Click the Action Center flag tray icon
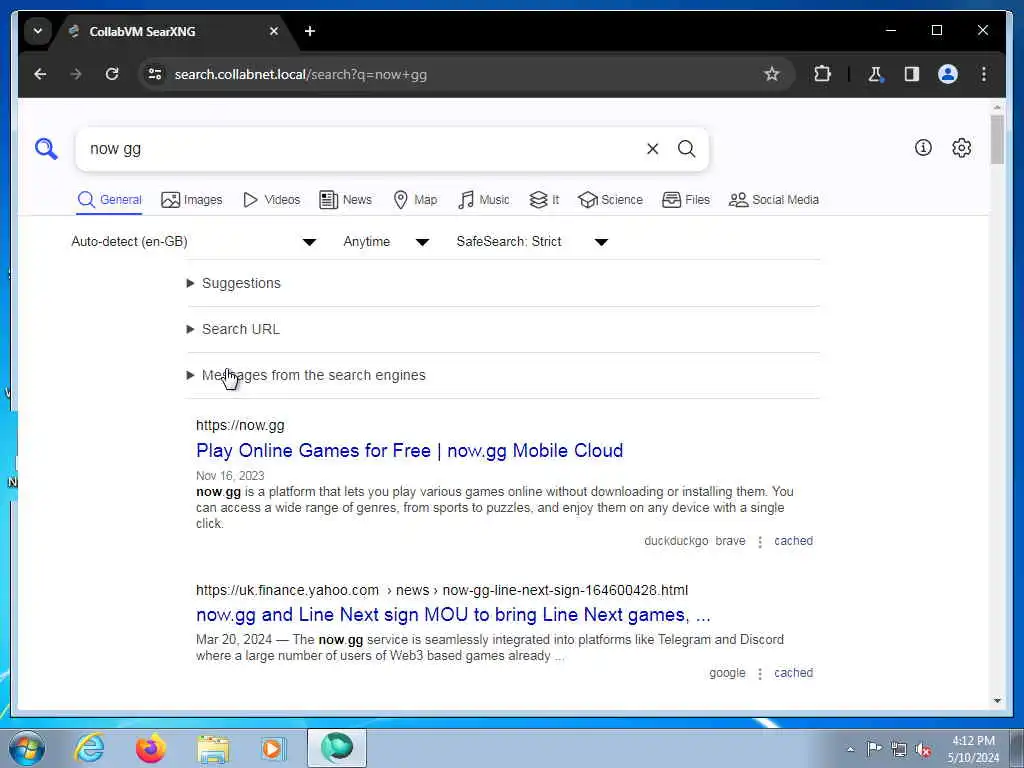This screenshot has height=768, width=1024. 874,748
